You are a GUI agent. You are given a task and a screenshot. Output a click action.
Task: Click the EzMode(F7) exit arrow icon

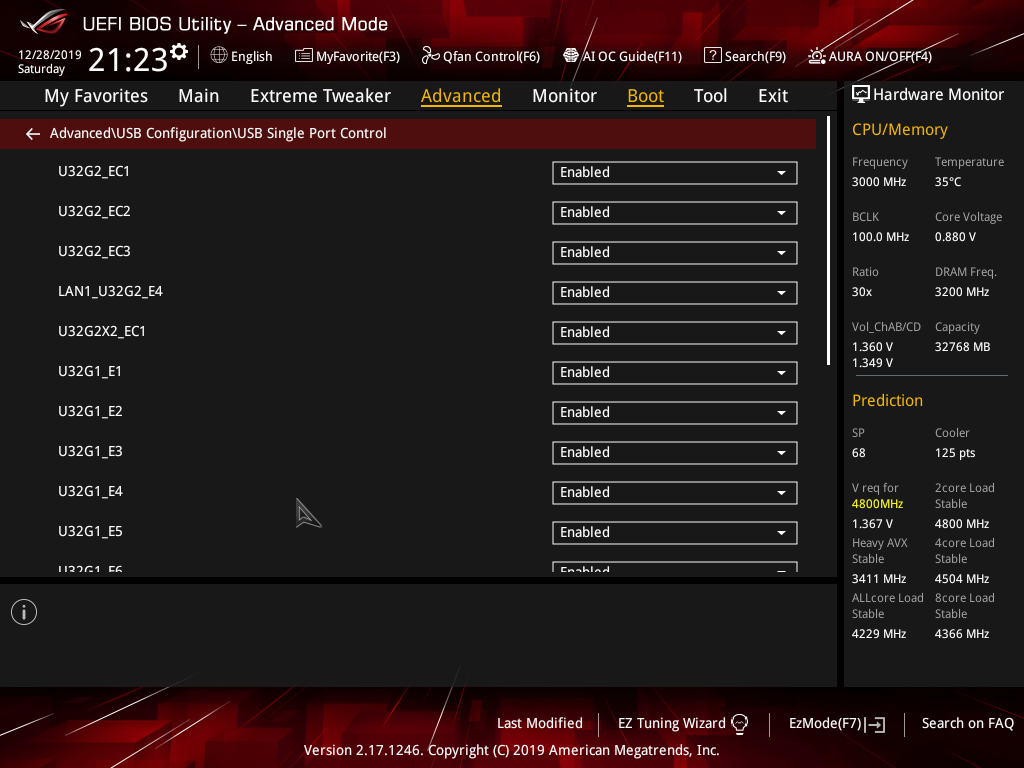point(876,724)
